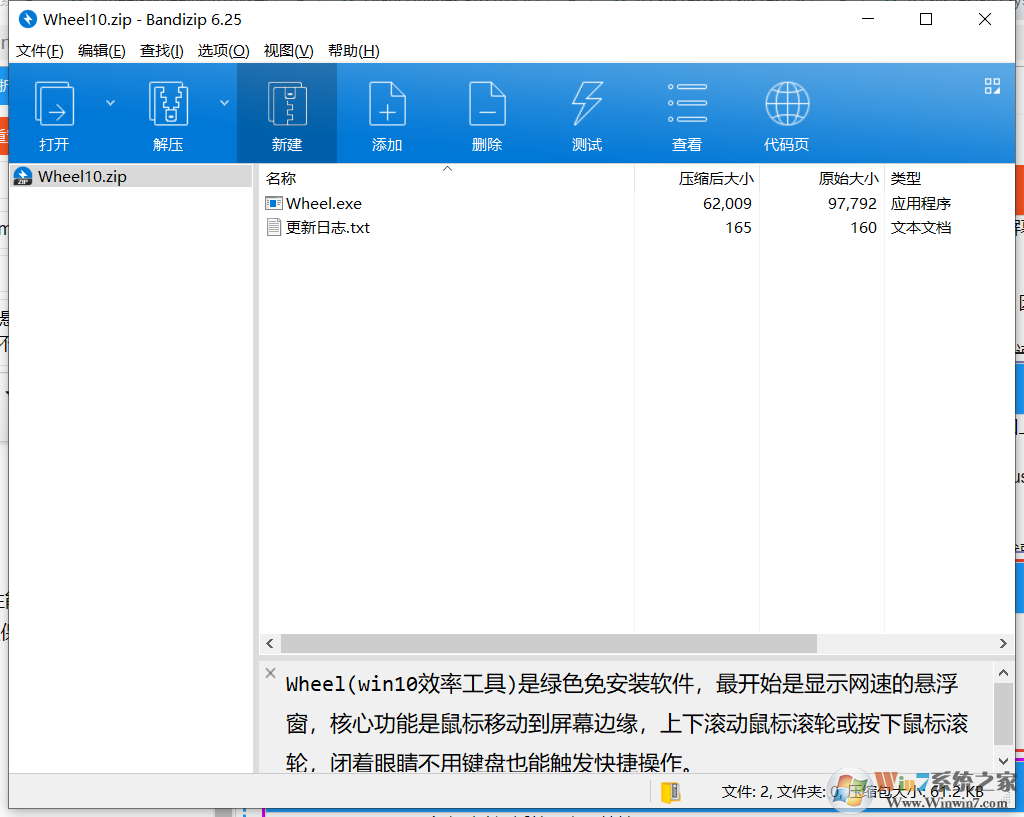Click original size value 160
The image size is (1024, 817).
pyautogui.click(x=863, y=228)
